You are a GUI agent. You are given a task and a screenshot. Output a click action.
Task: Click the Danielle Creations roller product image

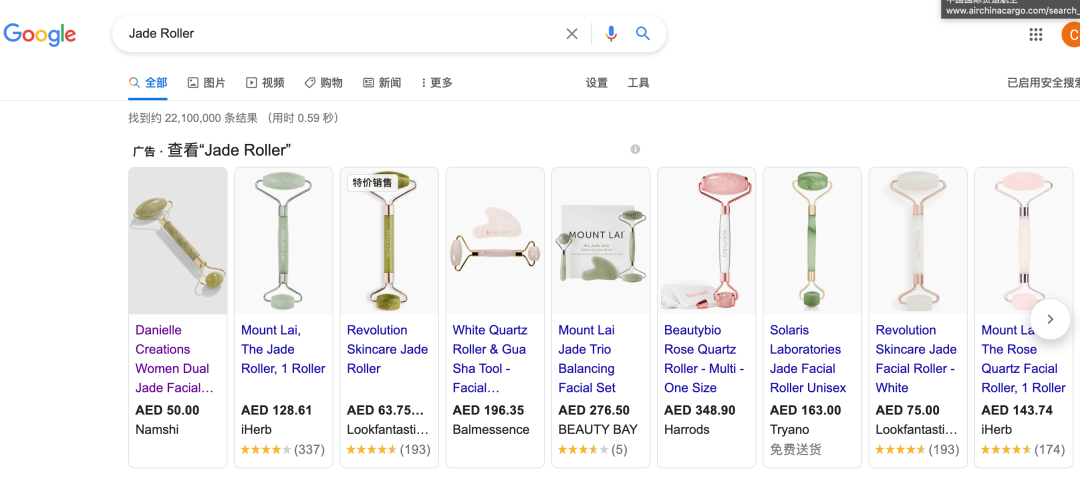coord(178,241)
